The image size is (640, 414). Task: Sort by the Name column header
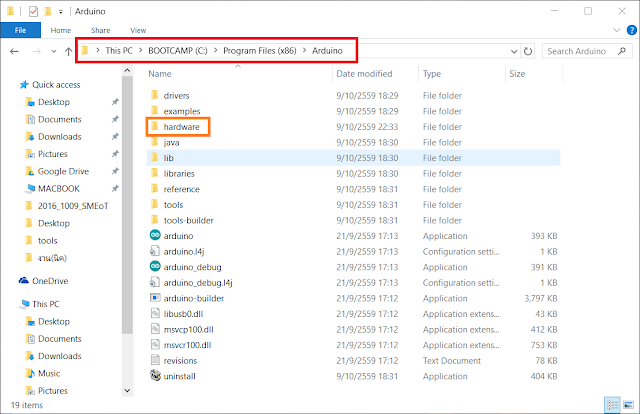point(160,73)
